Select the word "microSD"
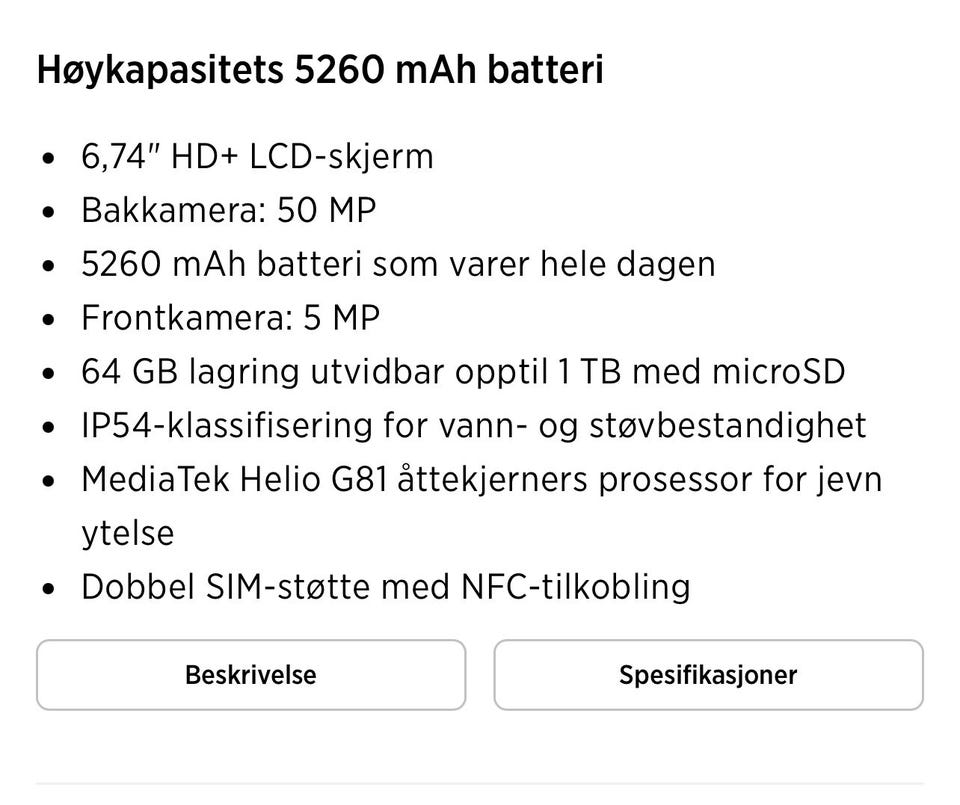The height and width of the screenshot is (805, 960). point(778,372)
